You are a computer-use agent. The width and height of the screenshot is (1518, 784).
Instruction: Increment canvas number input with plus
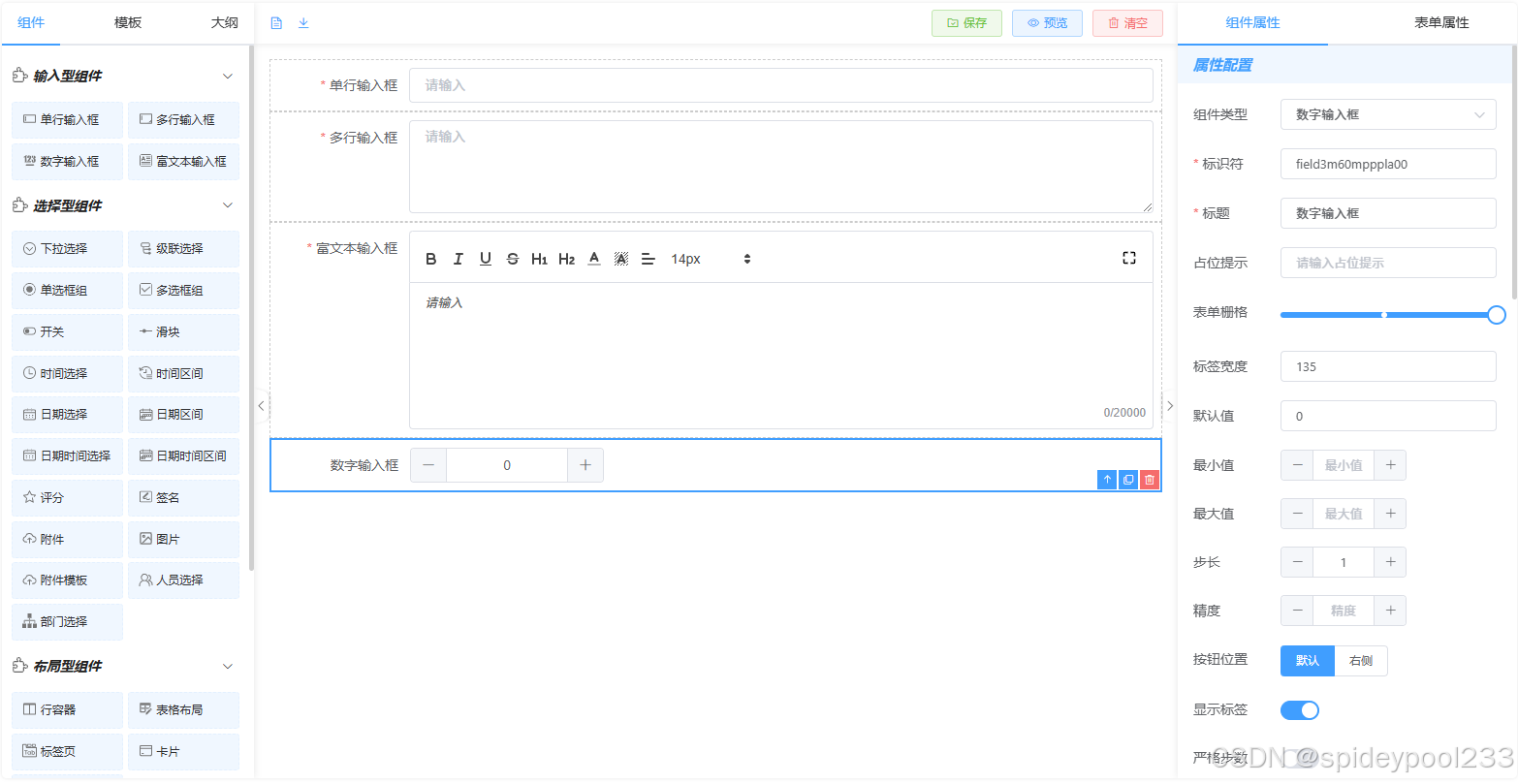pyautogui.click(x=585, y=465)
